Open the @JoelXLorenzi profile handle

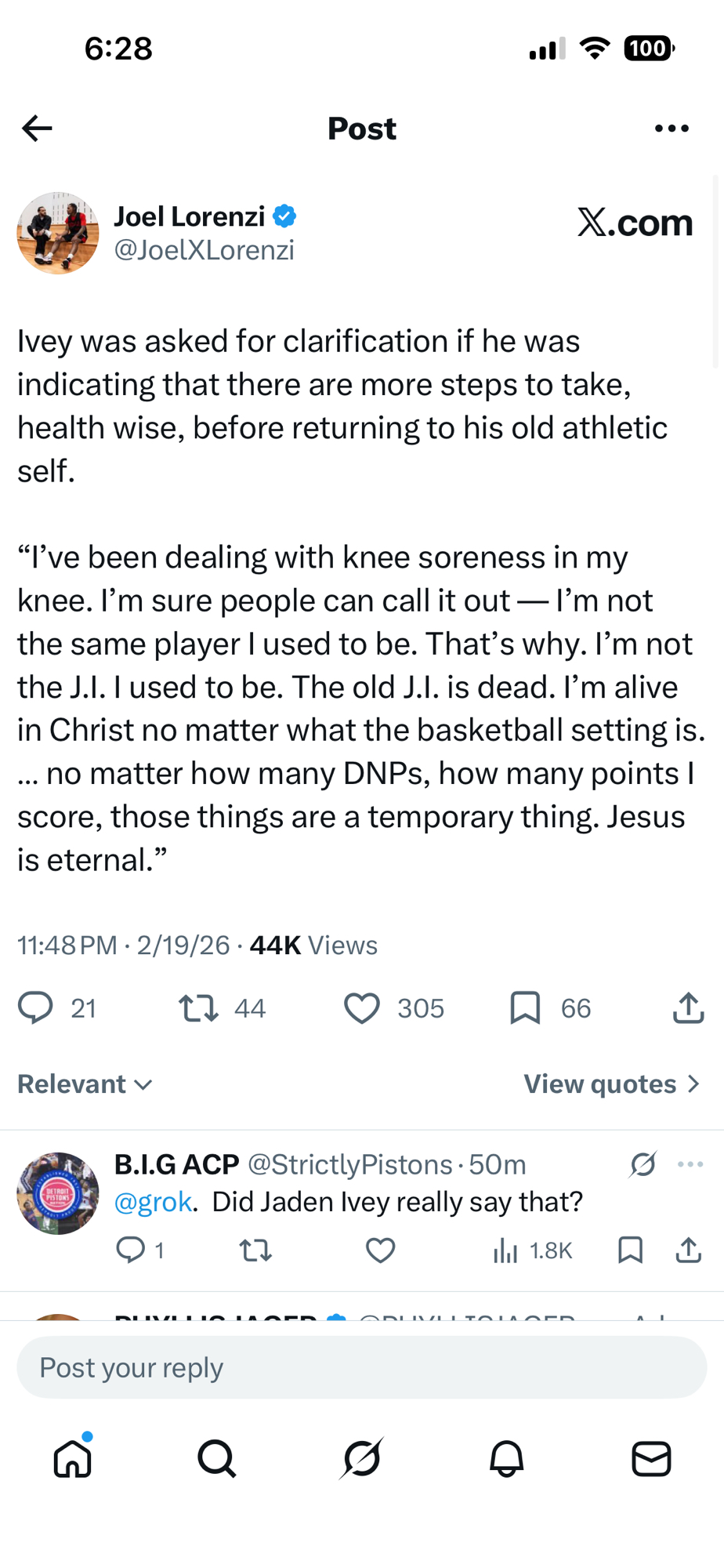[x=204, y=250]
